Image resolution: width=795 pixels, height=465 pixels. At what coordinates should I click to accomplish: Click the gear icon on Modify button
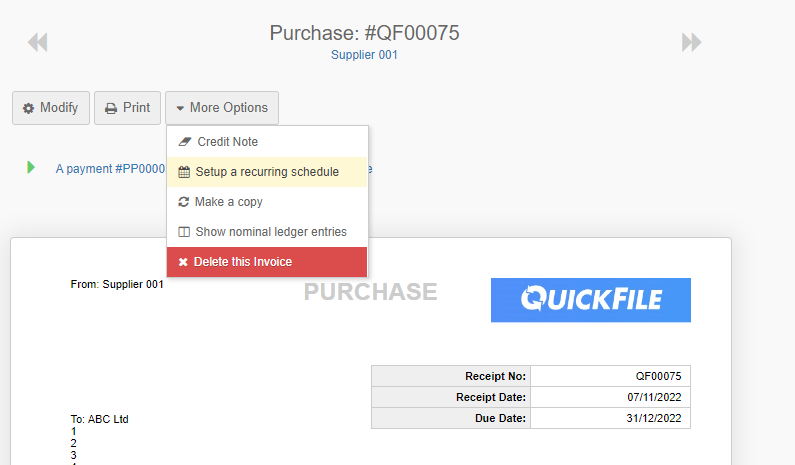(28, 108)
